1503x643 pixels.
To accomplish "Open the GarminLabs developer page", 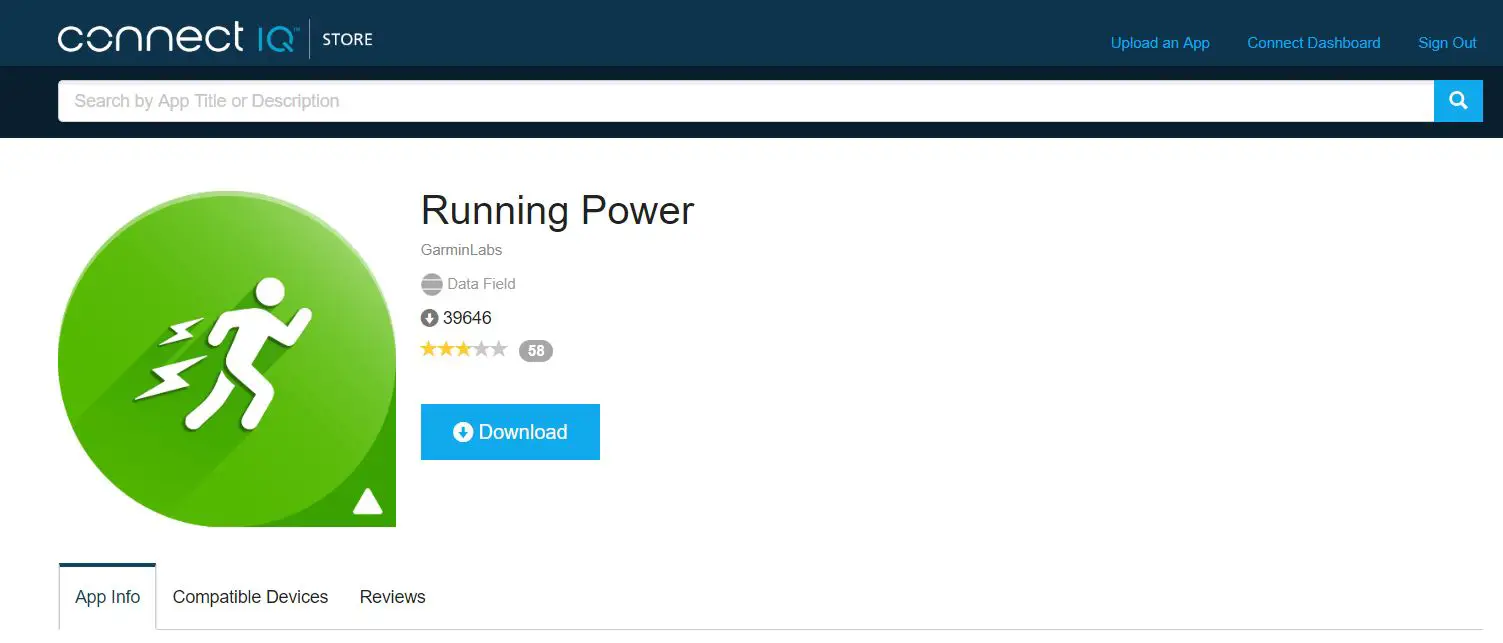I will (461, 249).
